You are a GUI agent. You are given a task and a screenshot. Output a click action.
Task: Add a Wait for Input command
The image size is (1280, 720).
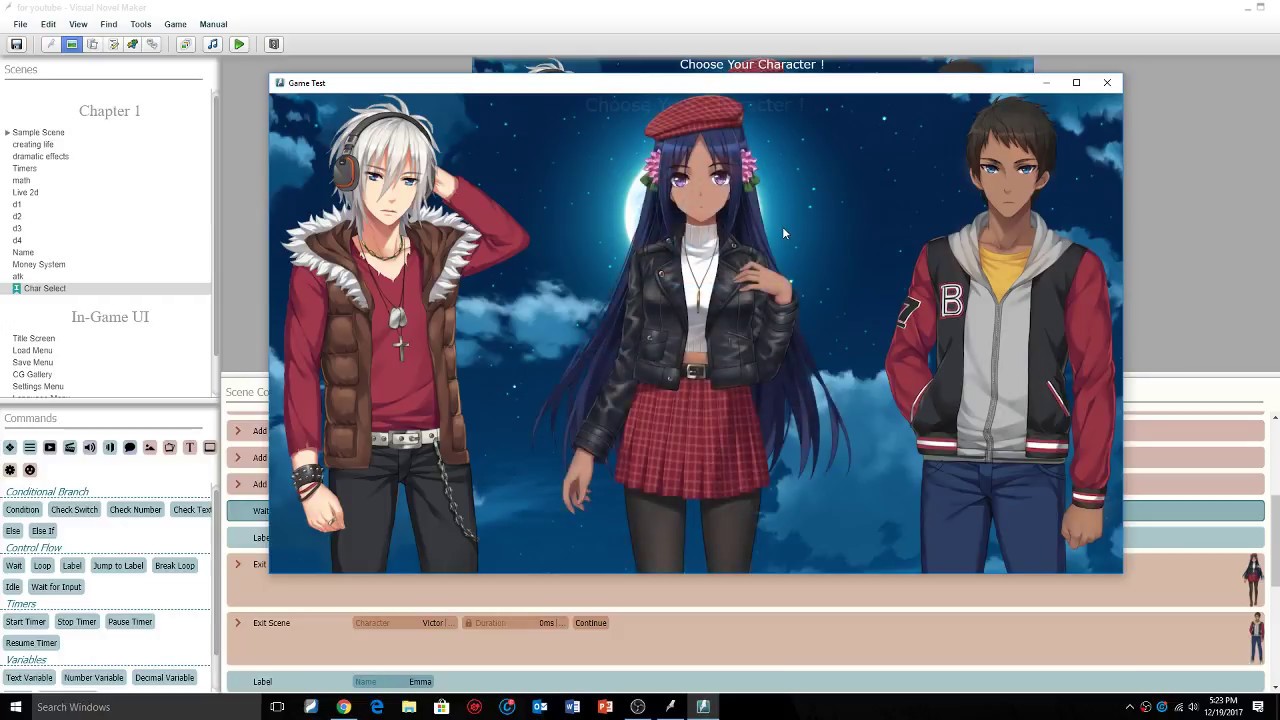[x=56, y=587]
